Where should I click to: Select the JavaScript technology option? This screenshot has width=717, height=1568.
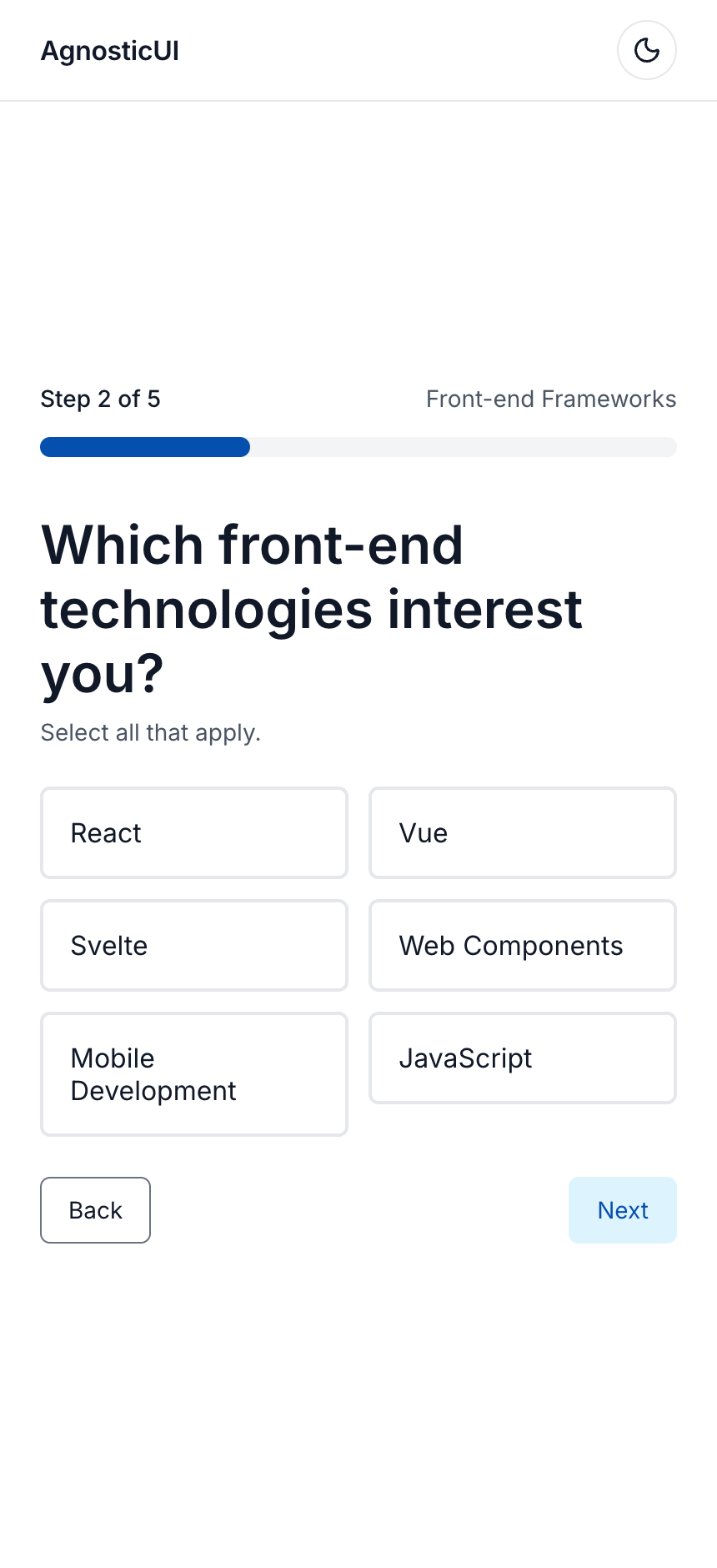pos(522,1058)
